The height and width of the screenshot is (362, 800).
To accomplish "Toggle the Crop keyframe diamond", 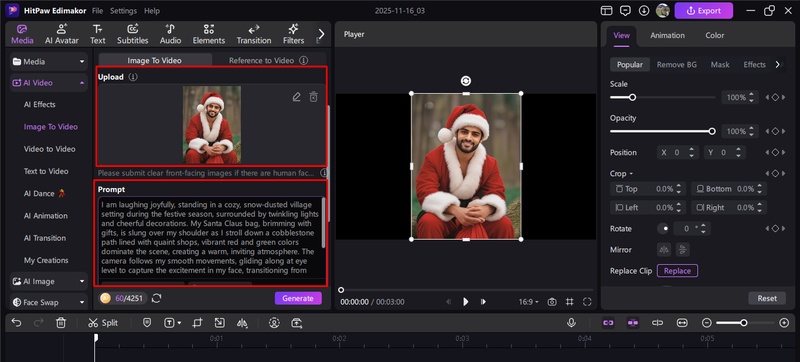I will pyautogui.click(x=775, y=174).
